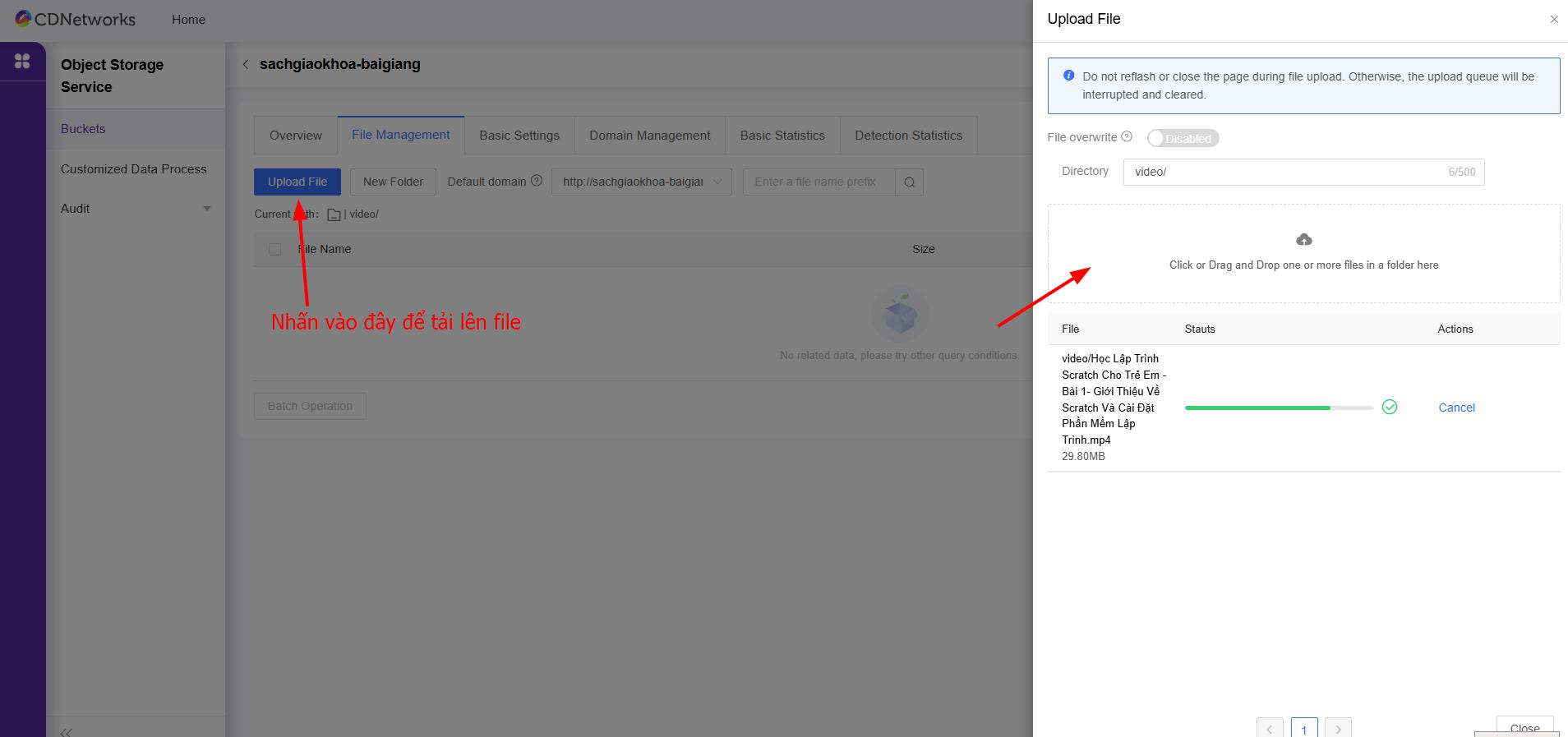
Task: Click the search magnifier icon
Action: tap(909, 182)
